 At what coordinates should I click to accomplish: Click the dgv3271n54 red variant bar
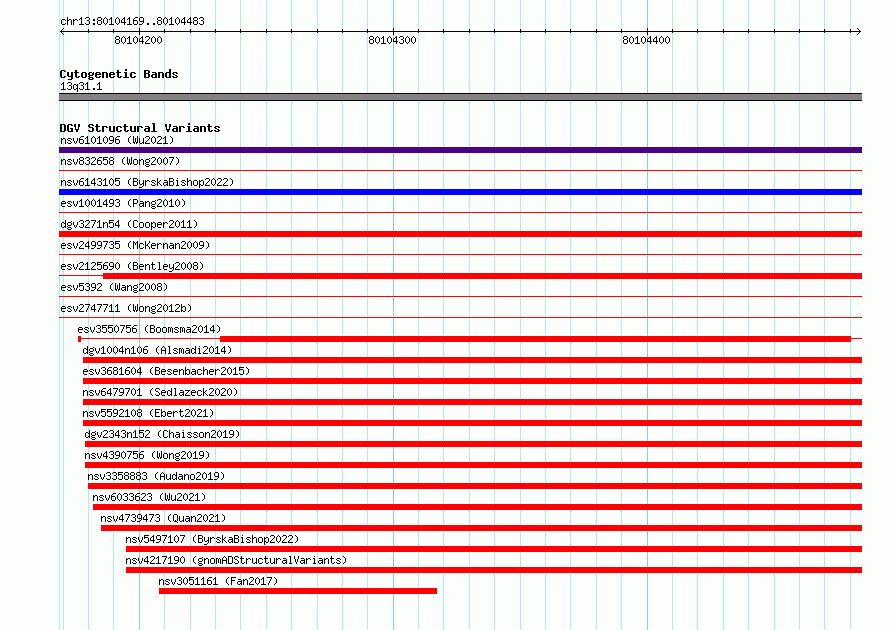click(x=460, y=234)
